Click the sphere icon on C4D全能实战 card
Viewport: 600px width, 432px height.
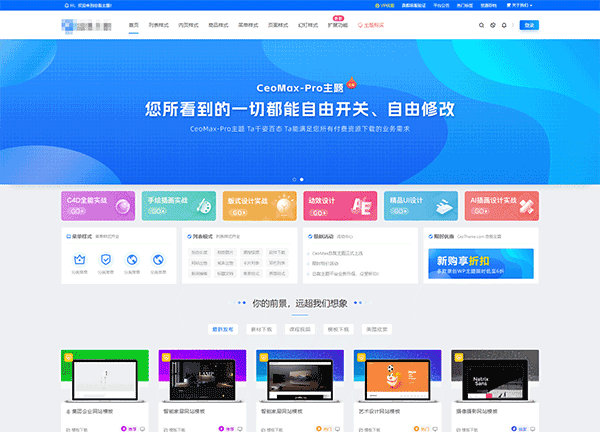pos(123,207)
